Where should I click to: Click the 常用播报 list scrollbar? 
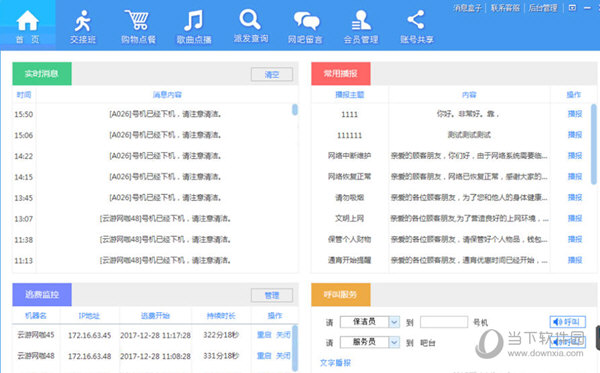tap(593, 144)
